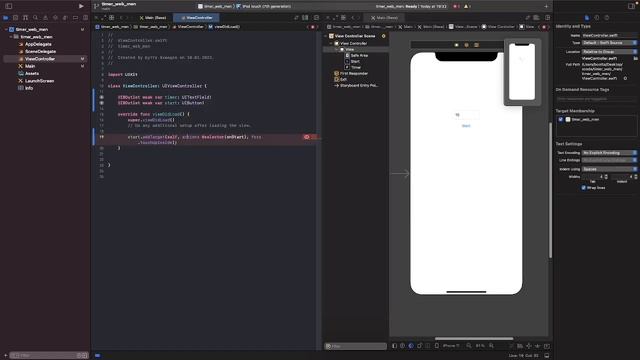Open the Text Encoding dropdown

pos(609,153)
